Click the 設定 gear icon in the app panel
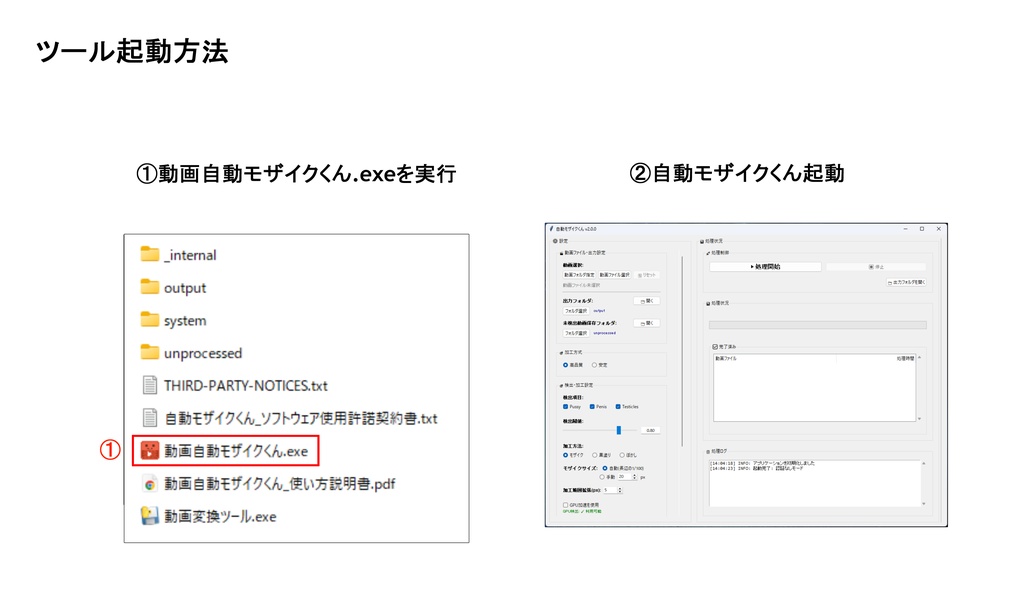This screenshot has width=1024, height=607. tap(554, 241)
